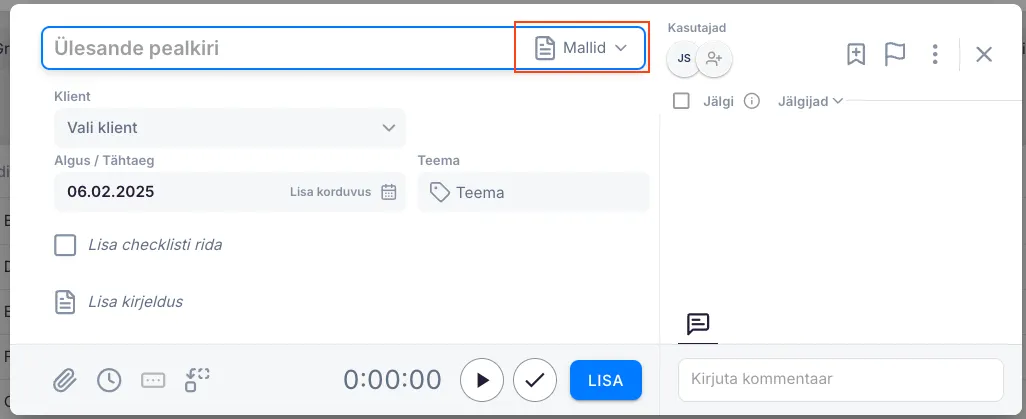Start the timer with play button
1026x419 pixels.
pos(482,380)
